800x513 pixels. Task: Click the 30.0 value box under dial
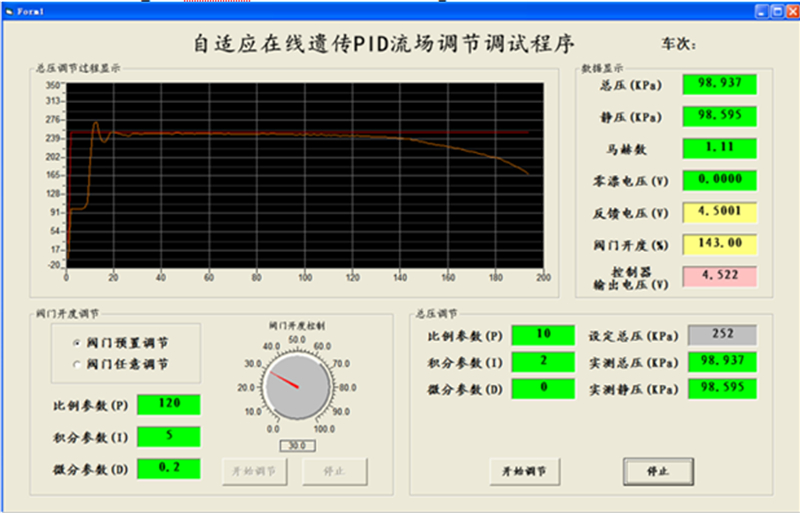297,446
